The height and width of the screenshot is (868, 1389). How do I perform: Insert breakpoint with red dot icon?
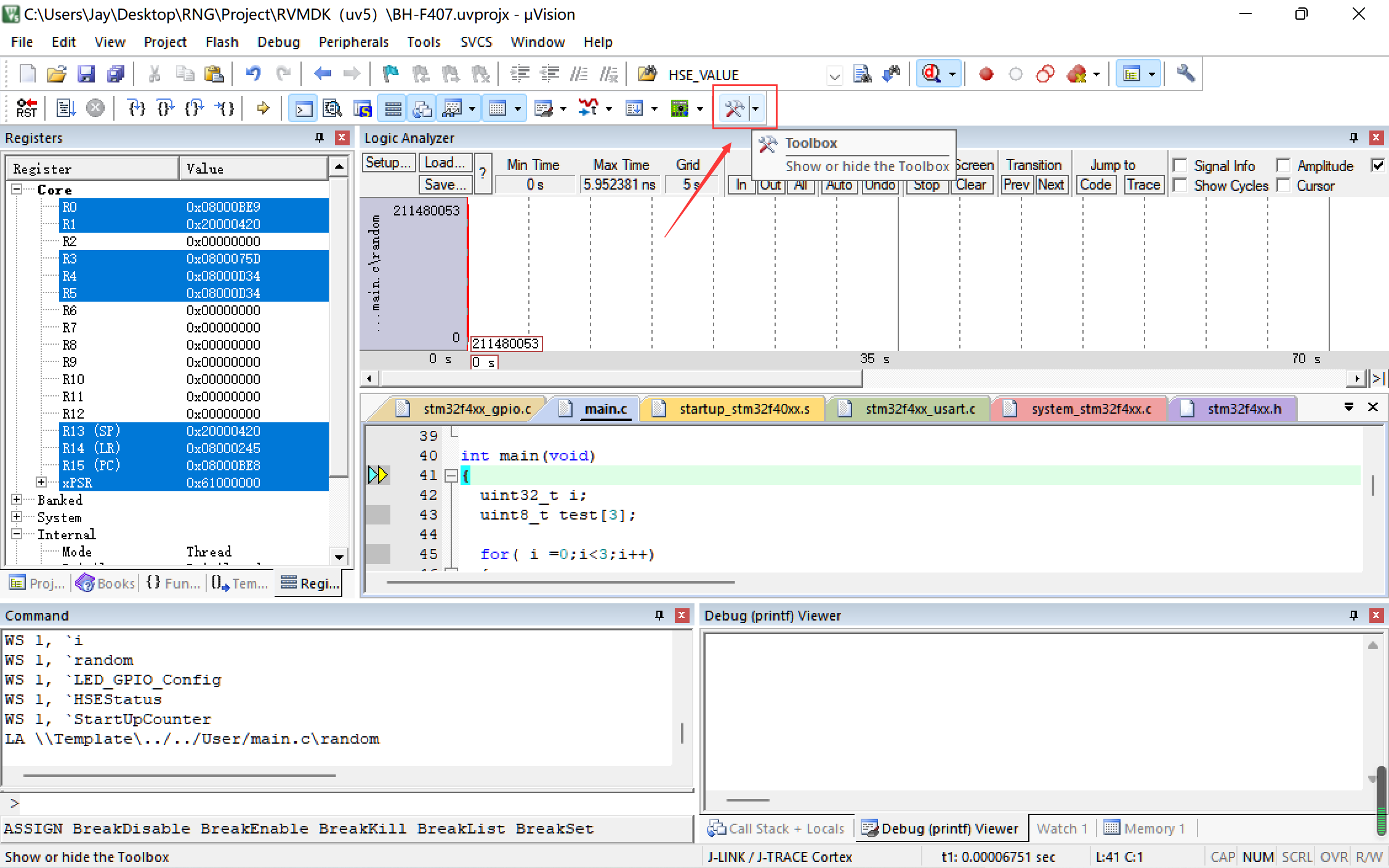tap(986, 74)
